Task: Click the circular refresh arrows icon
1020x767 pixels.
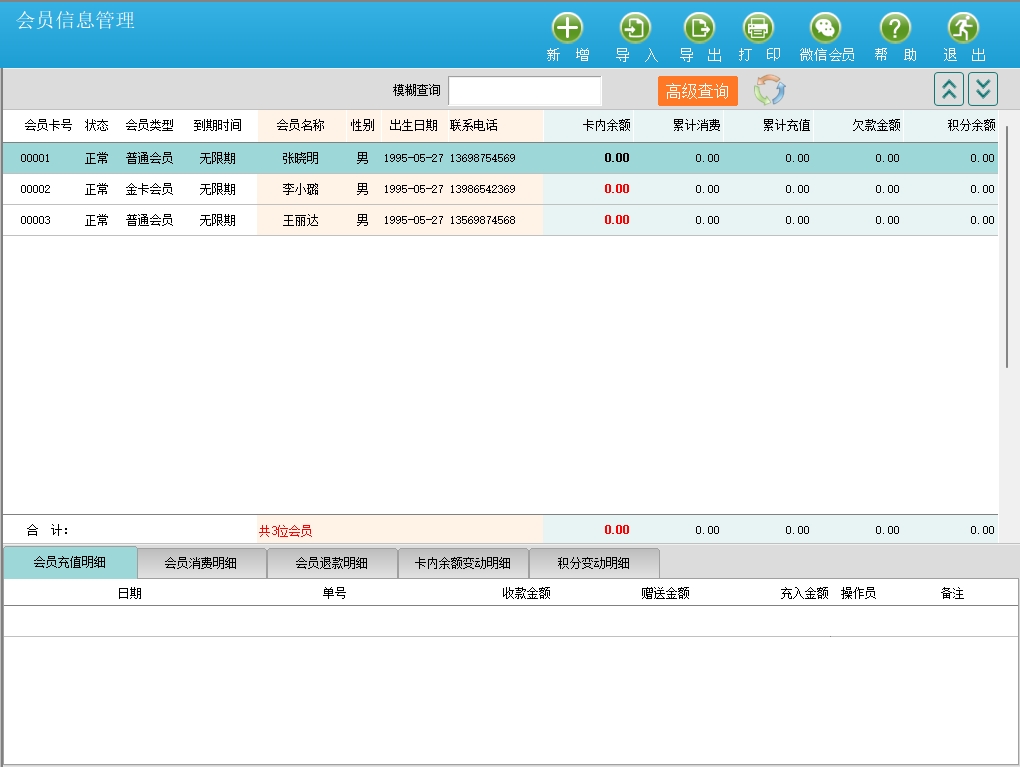Action: pyautogui.click(x=769, y=90)
